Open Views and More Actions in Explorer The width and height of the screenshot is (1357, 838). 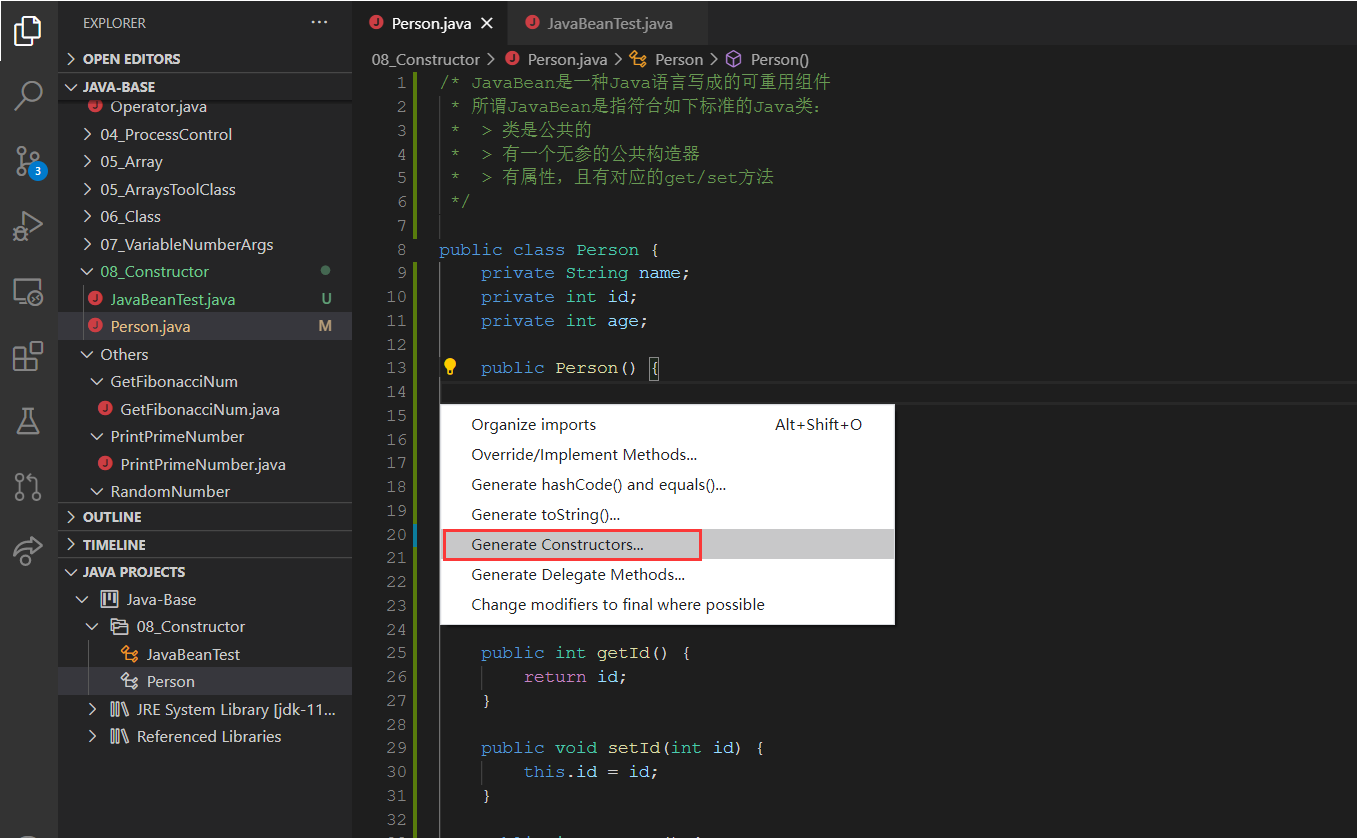(319, 22)
